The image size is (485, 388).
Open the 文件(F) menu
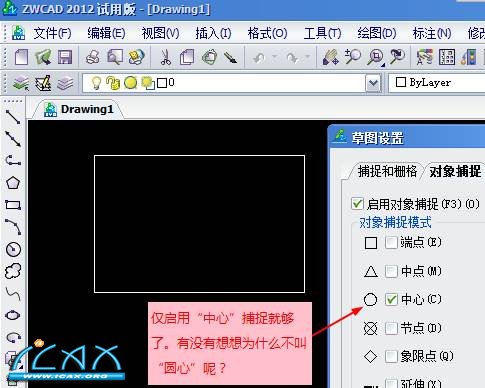pyautogui.click(x=52, y=33)
